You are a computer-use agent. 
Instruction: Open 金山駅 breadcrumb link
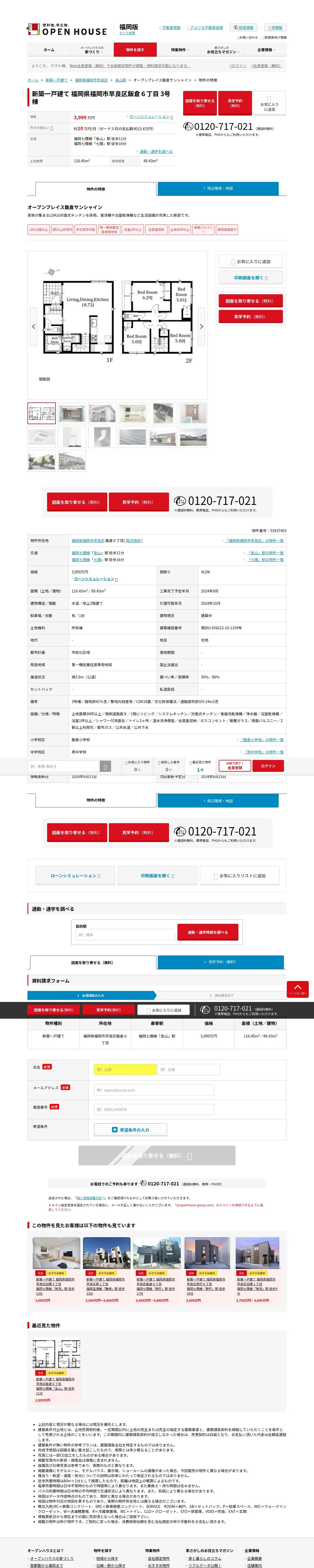click(x=121, y=80)
